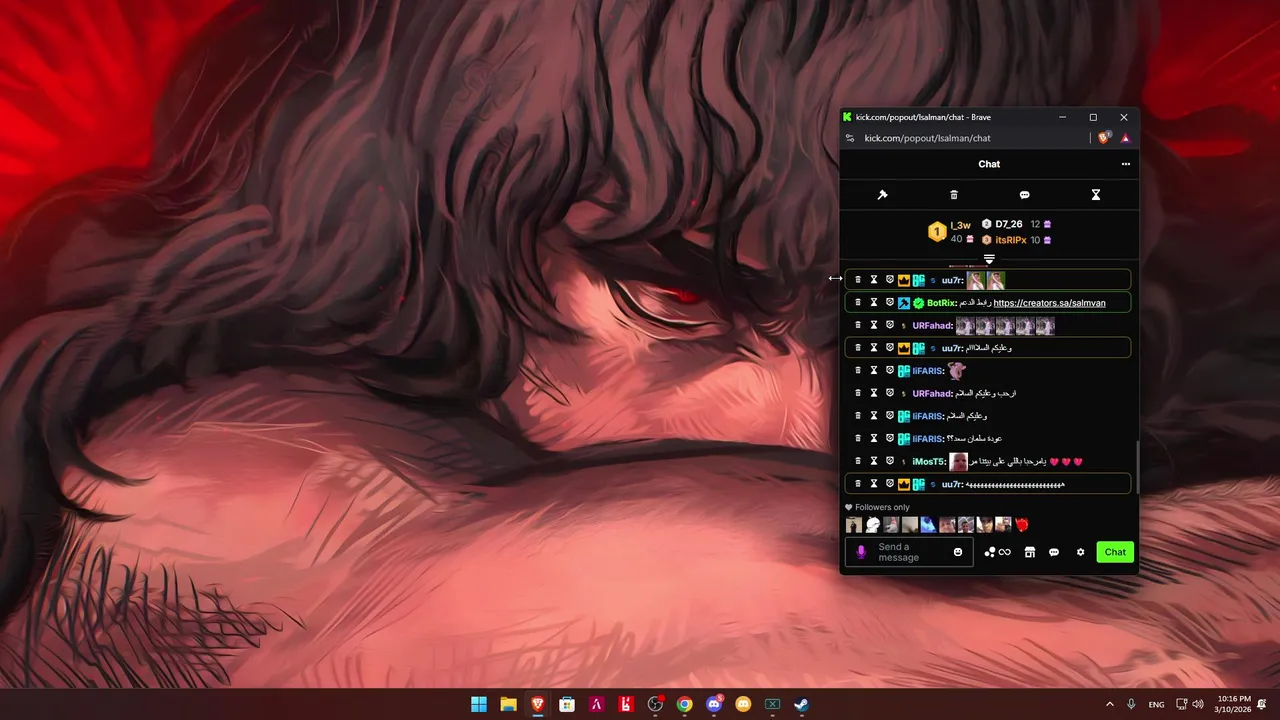This screenshot has height=720, width=1280.
Task: Click the green Chat send button
Action: [x=1115, y=552]
